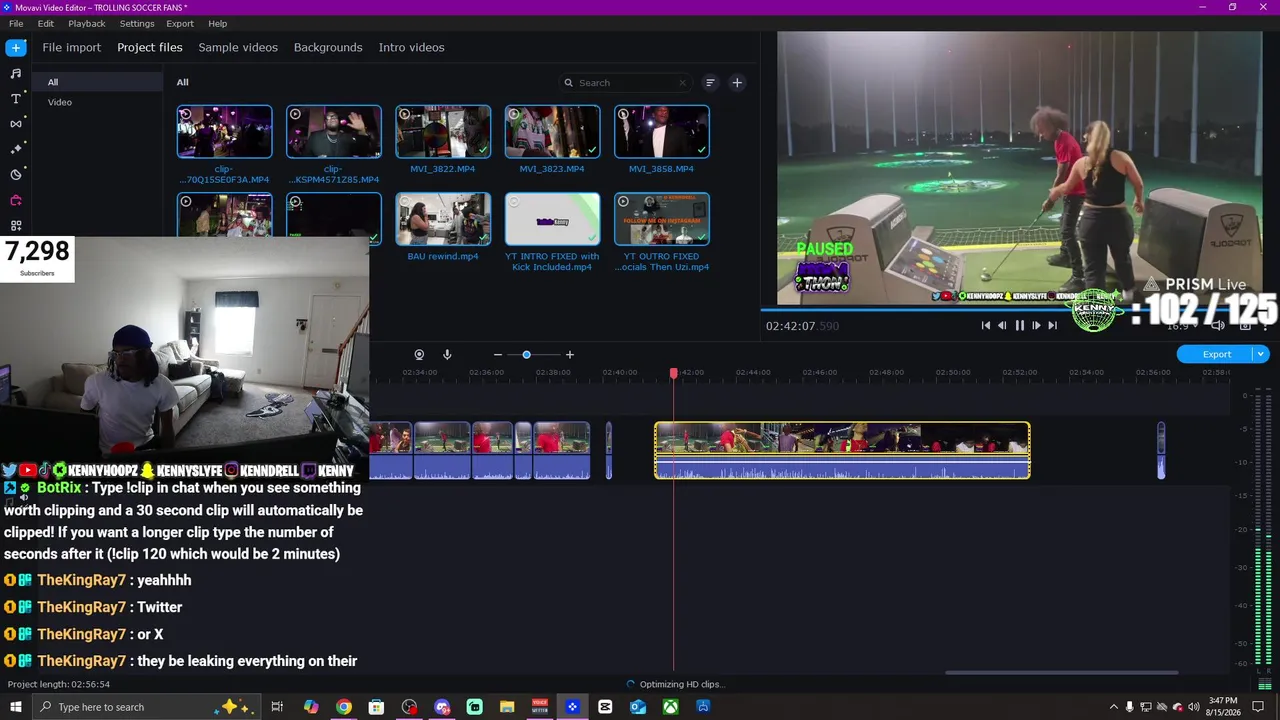Screen dimensions: 1280x720
Task: Select the YT INTRO FIXED thumbnail
Action: click(552, 219)
